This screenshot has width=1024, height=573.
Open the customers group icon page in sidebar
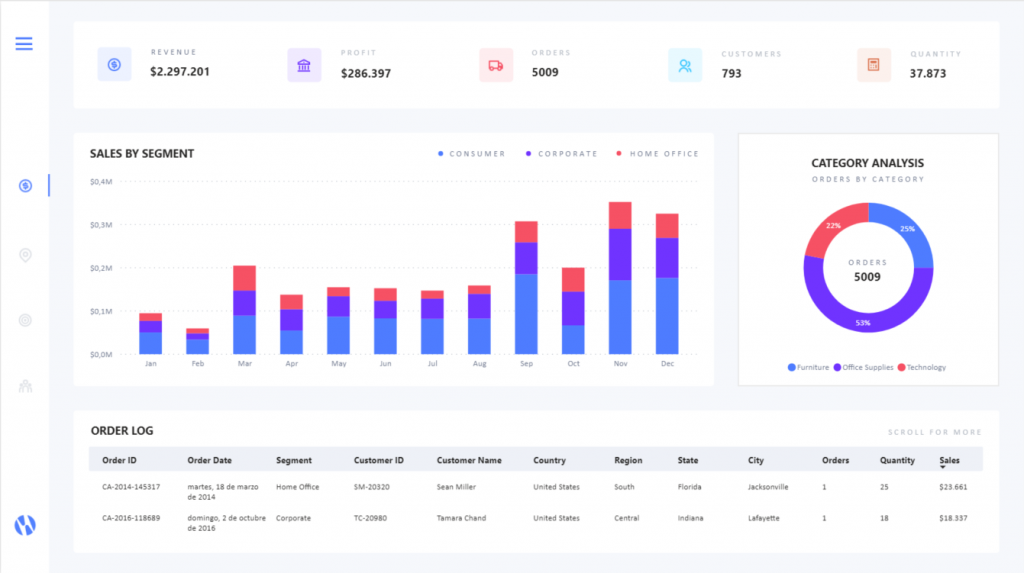pos(25,386)
